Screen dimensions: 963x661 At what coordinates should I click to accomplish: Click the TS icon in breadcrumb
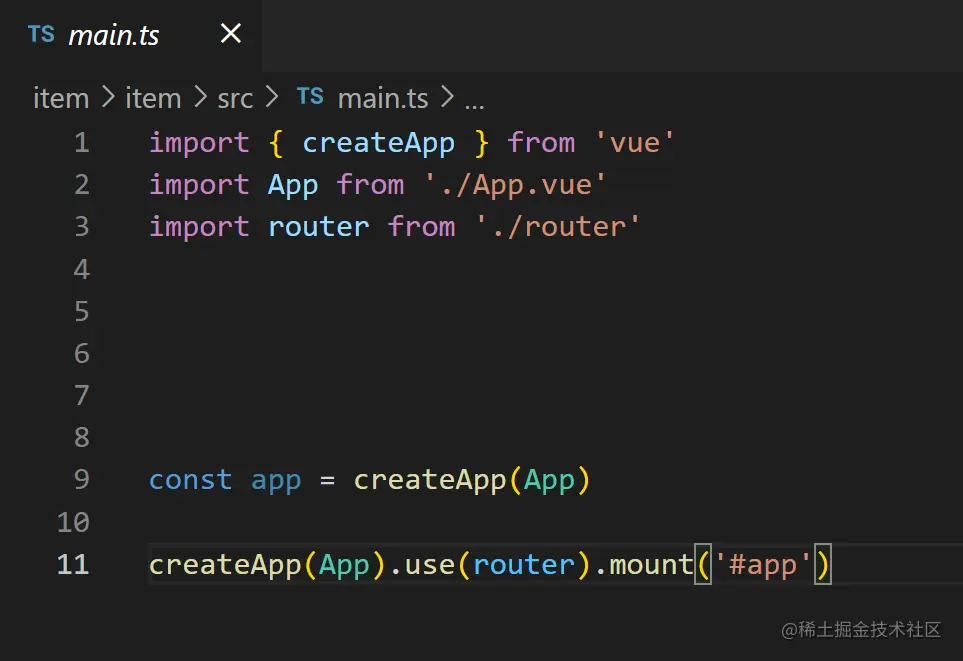[x=310, y=96]
